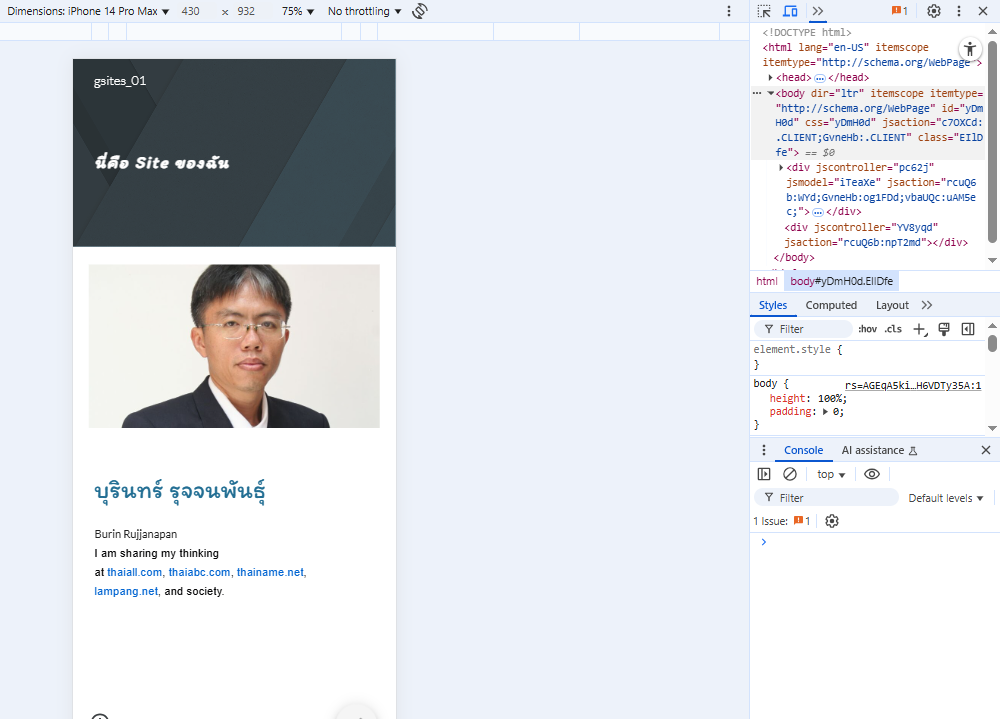Show the console sidebar panel

[x=764, y=474]
